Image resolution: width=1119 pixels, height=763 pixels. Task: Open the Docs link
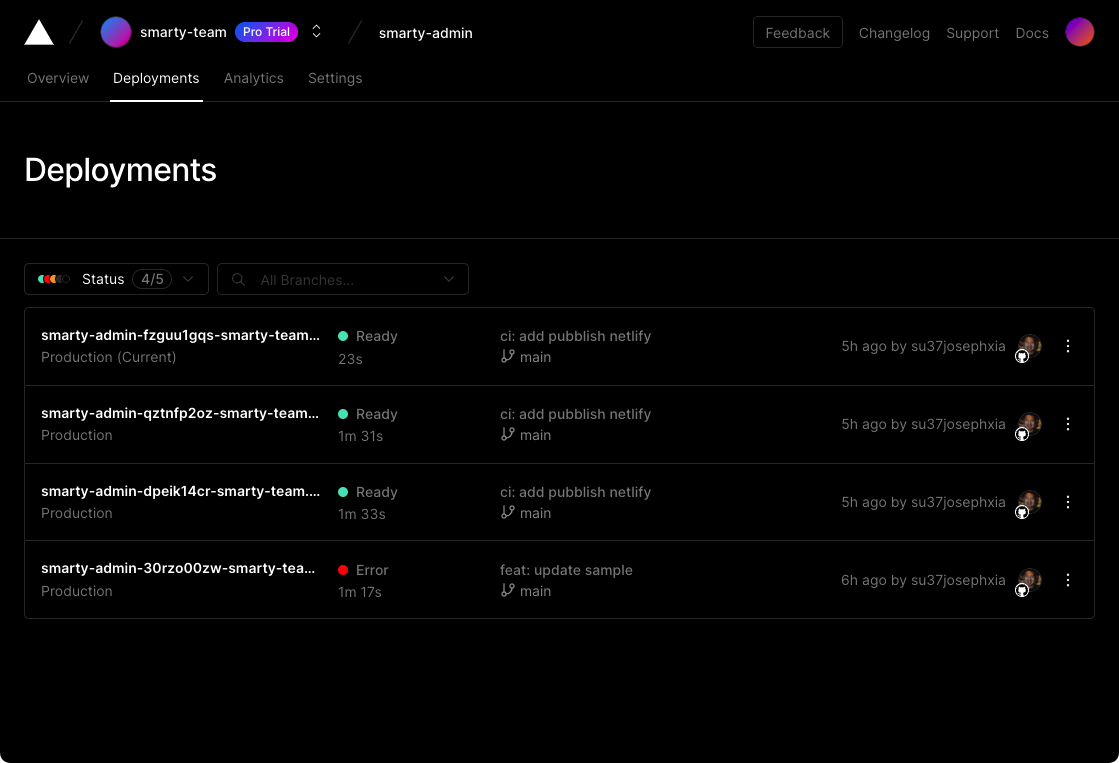(1031, 33)
